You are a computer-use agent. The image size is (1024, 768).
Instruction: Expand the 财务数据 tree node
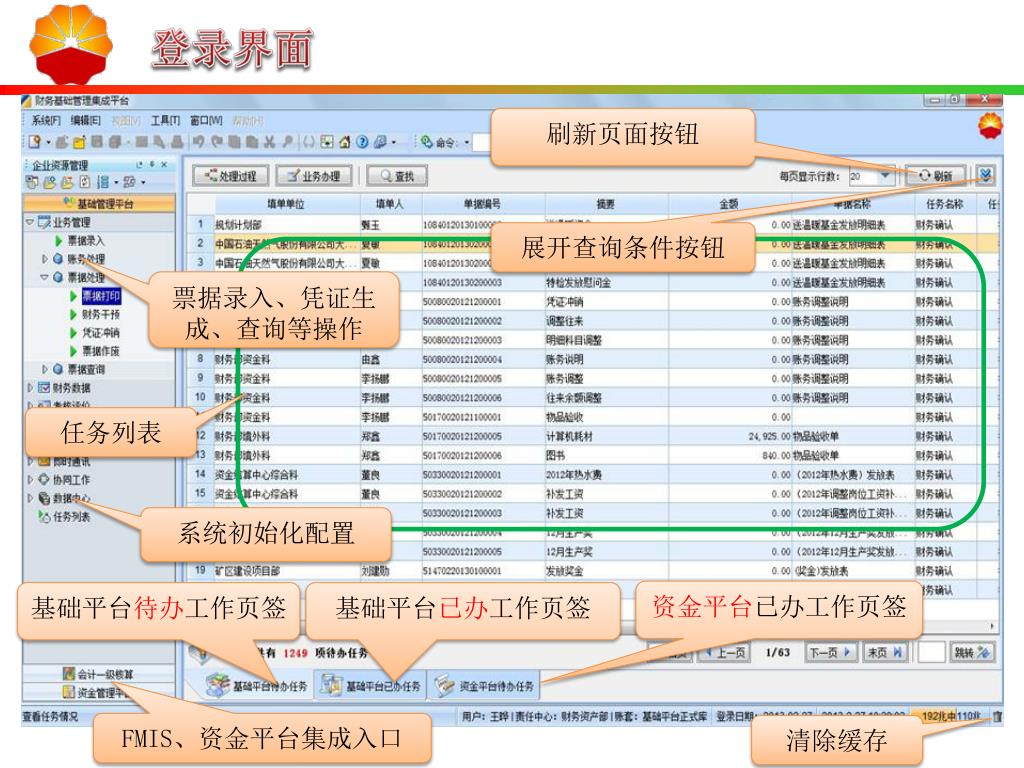(29, 387)
